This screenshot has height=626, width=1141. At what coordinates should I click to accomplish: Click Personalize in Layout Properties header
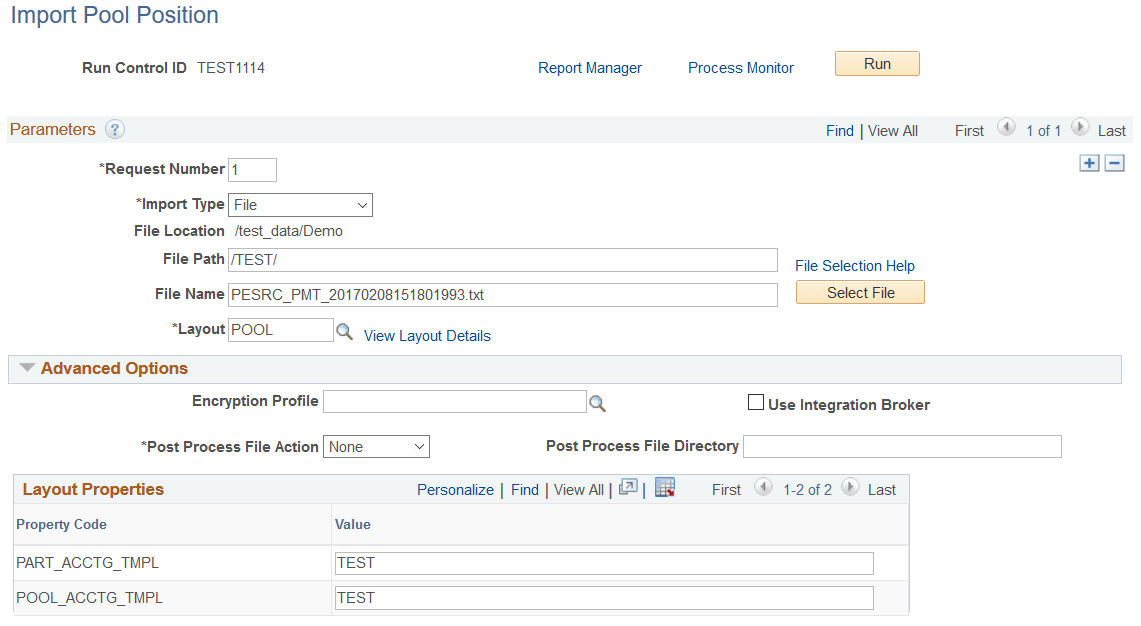[x=455, y=489]
